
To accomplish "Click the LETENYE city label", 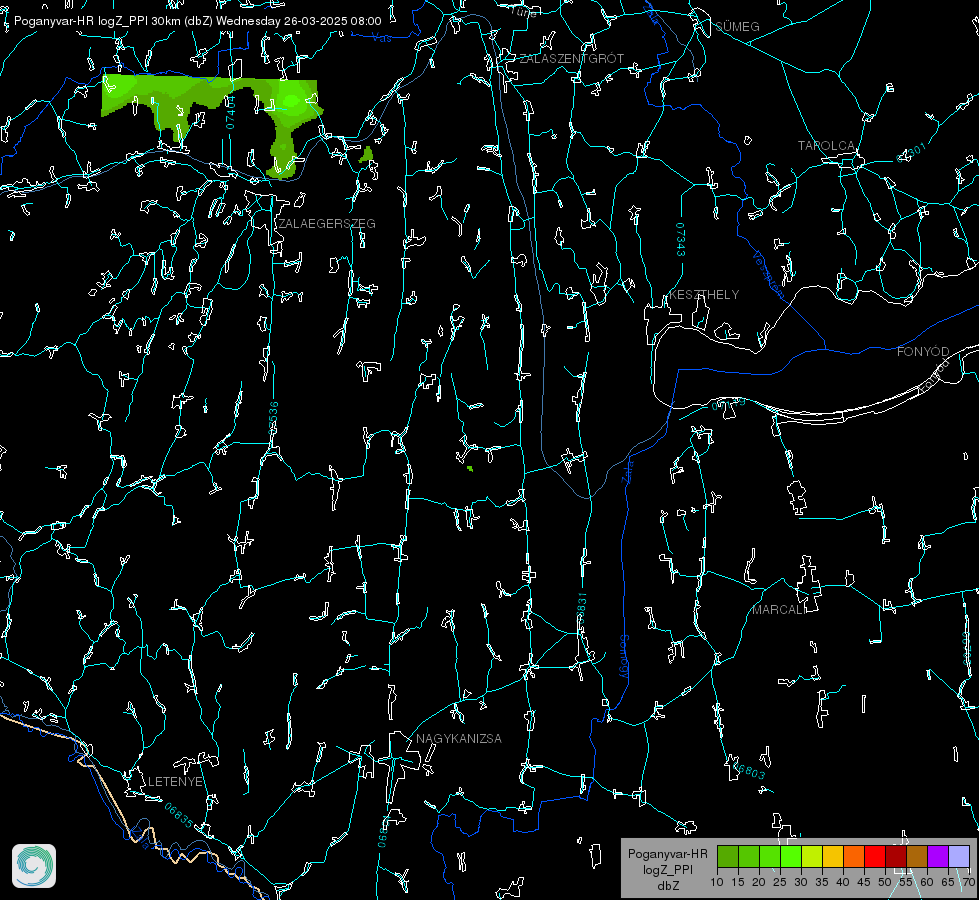I will click(x=175, y=782).
